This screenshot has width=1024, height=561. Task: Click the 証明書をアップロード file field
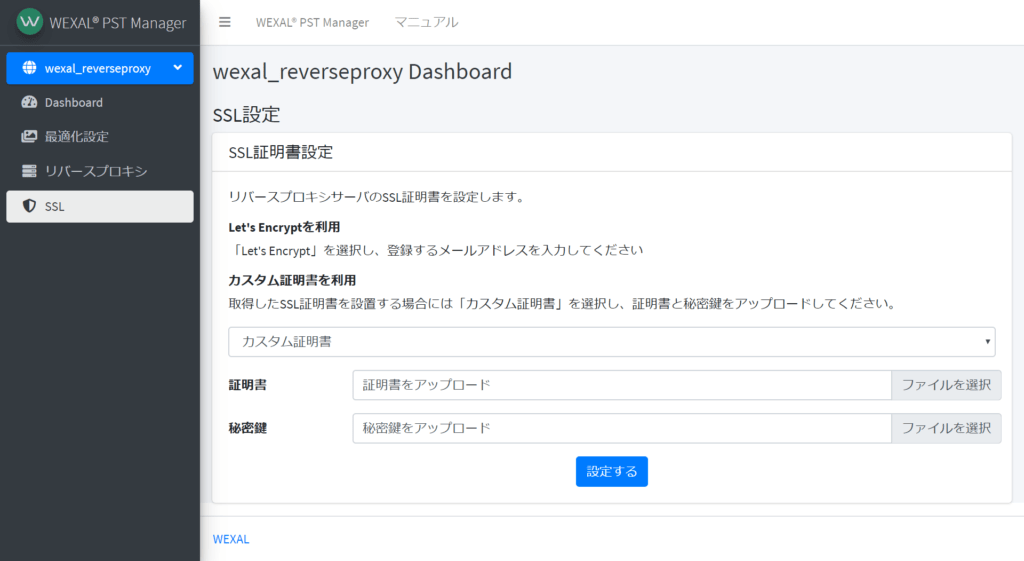tap(622, 385)
